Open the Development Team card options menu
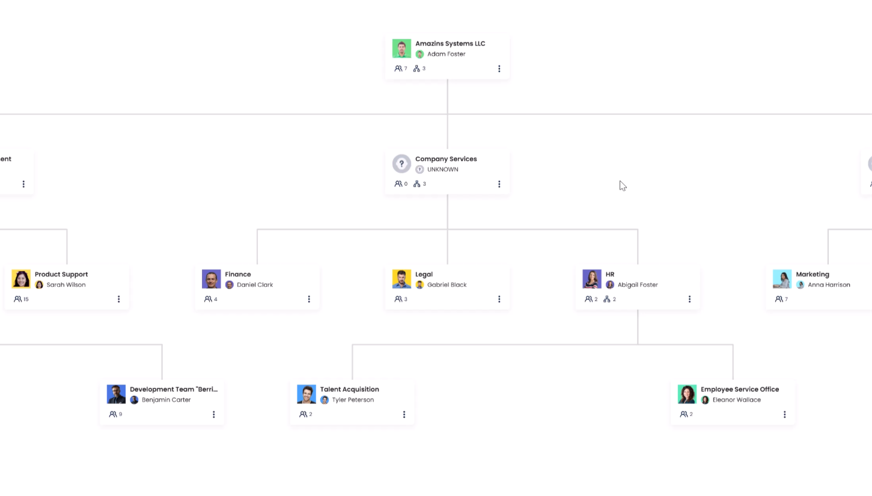872x496 pixels. (x=214, y=414)
